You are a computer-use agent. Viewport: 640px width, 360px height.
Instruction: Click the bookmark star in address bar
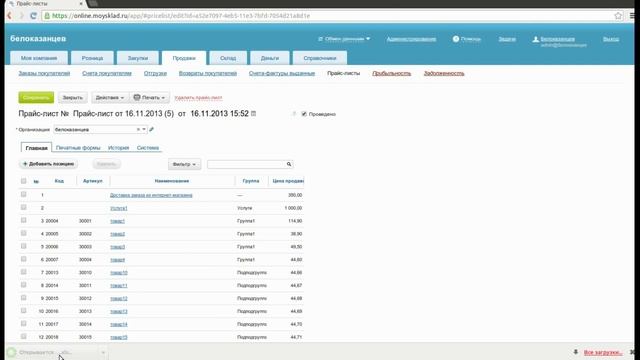coord(618,16)
